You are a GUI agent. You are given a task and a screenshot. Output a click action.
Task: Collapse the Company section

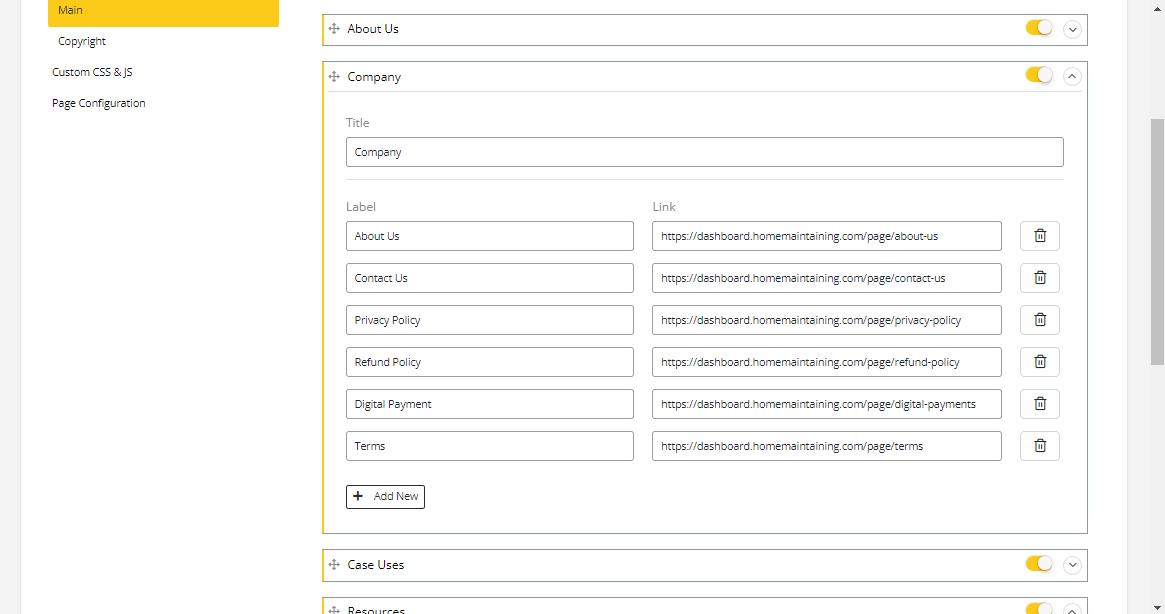(x=1072, y=76)
